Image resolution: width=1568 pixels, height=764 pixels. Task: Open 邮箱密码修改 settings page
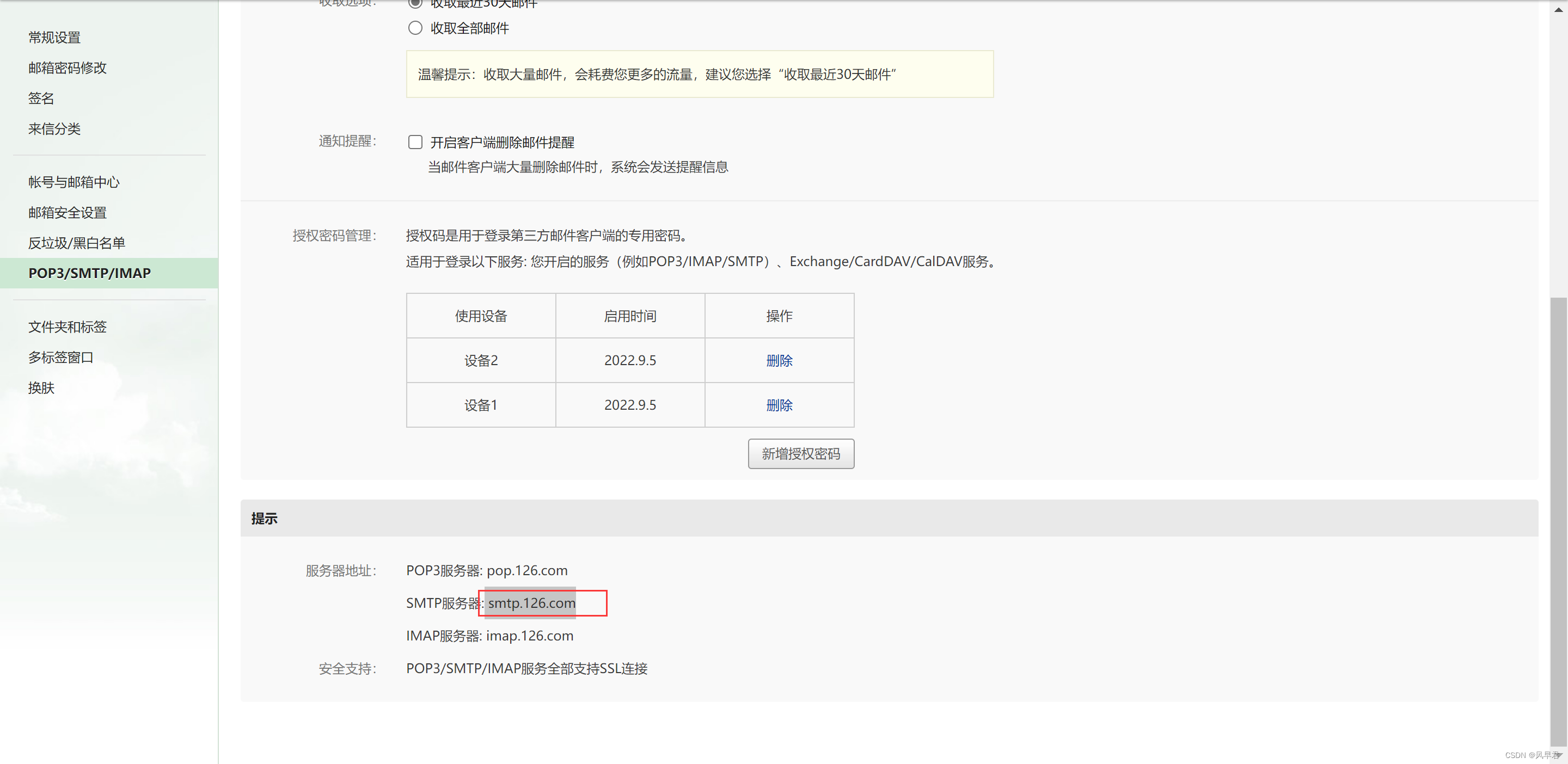point(67,67)
